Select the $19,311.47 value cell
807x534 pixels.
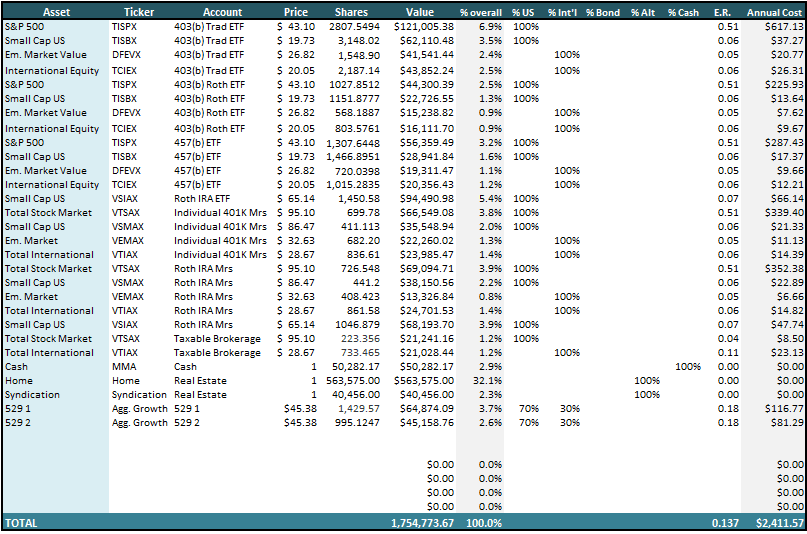[x=427, y=170]
